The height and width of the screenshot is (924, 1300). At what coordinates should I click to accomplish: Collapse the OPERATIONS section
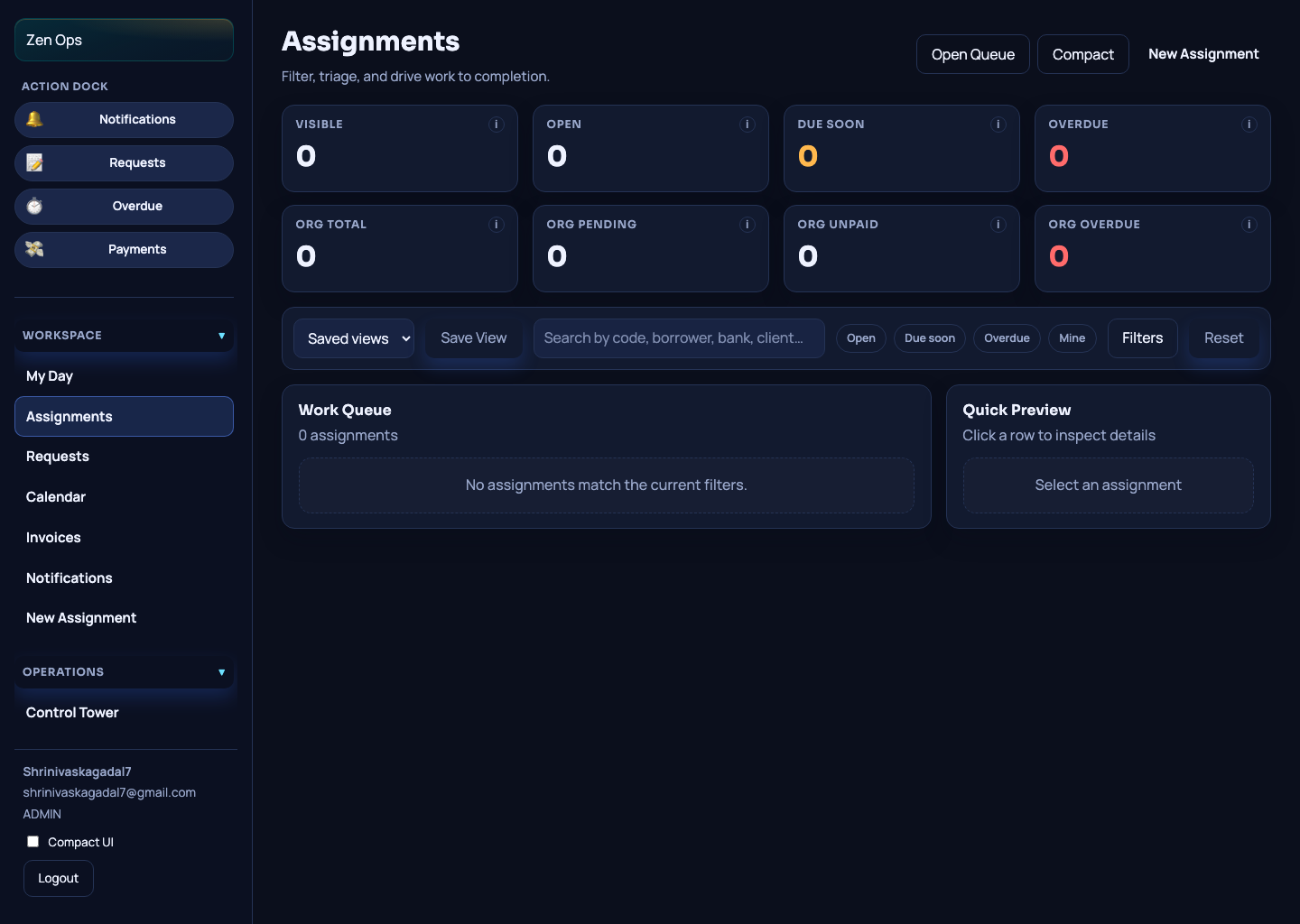[222, 671]
